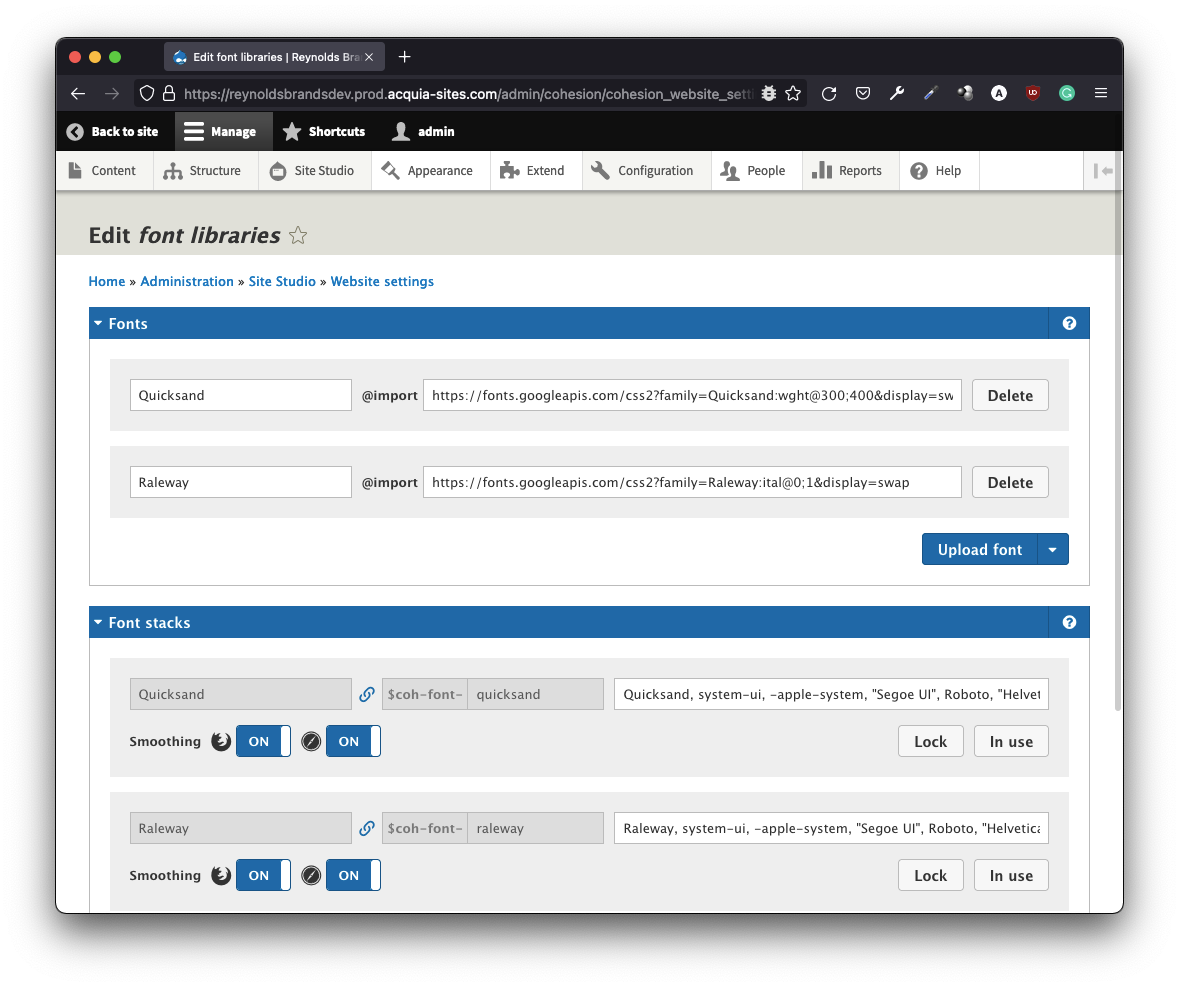
Task: Toggle Firefox smoothing for the Quicksand stack
Action: tap(263, 741)
